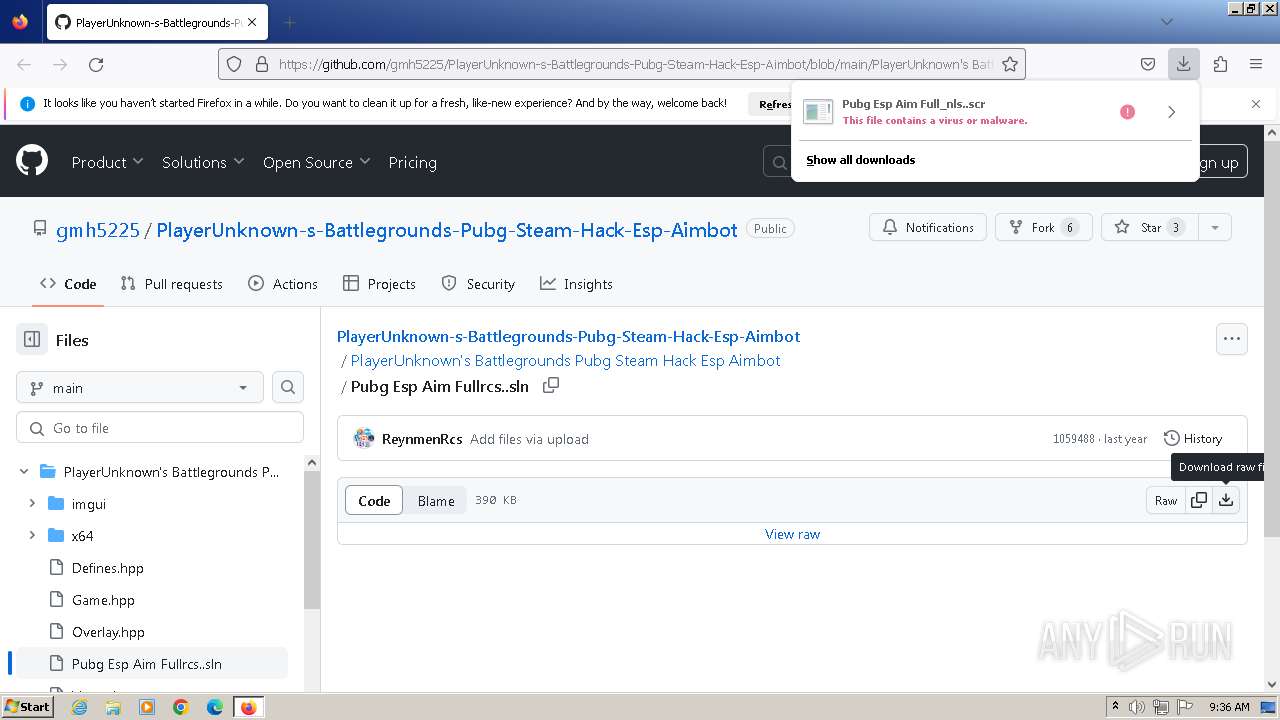Click ReynmenRcs avatar image
This screenshot has height=720, width=1280.
point(364,438)
